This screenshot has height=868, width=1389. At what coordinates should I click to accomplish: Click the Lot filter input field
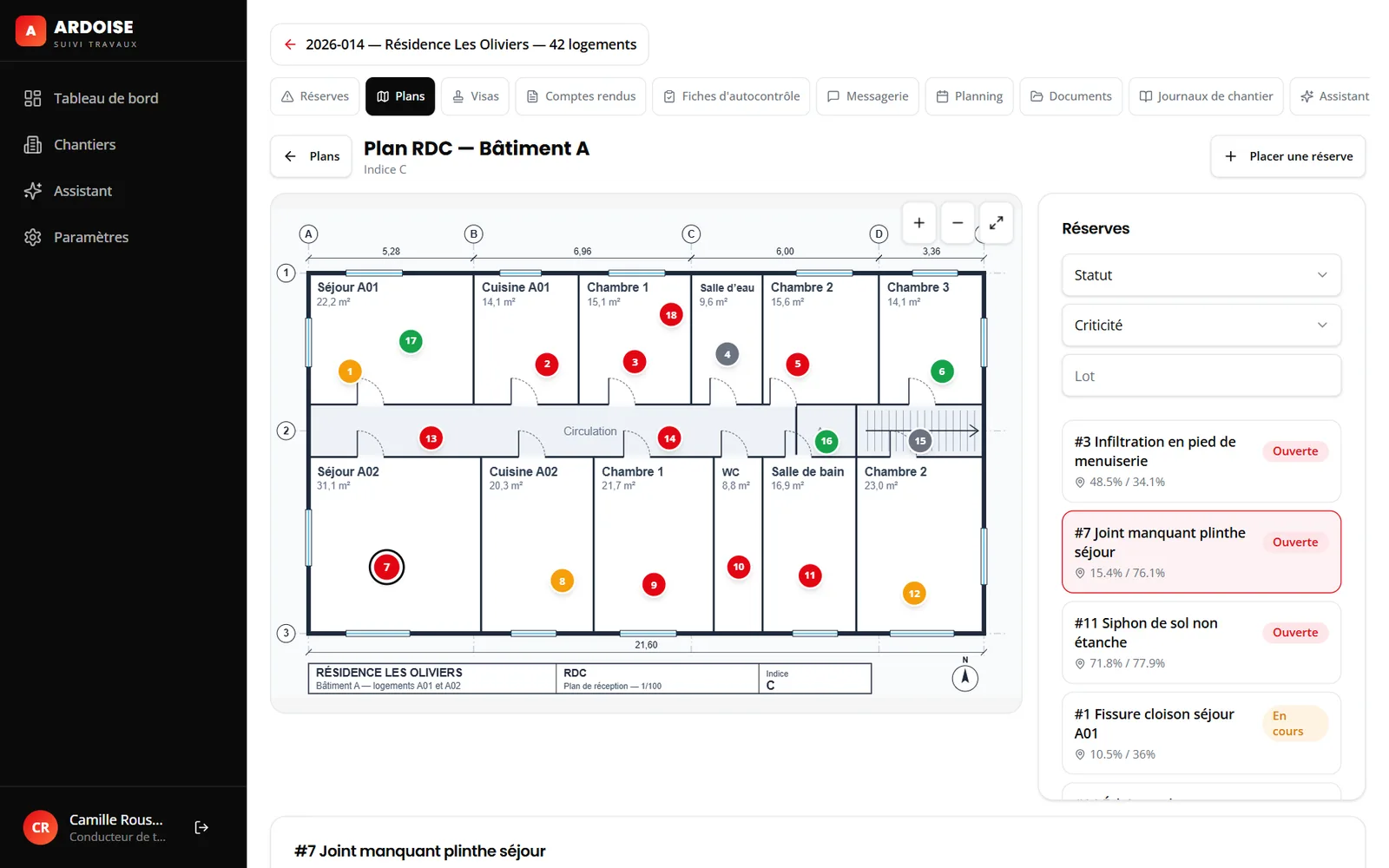click(x=1201, y=376)
